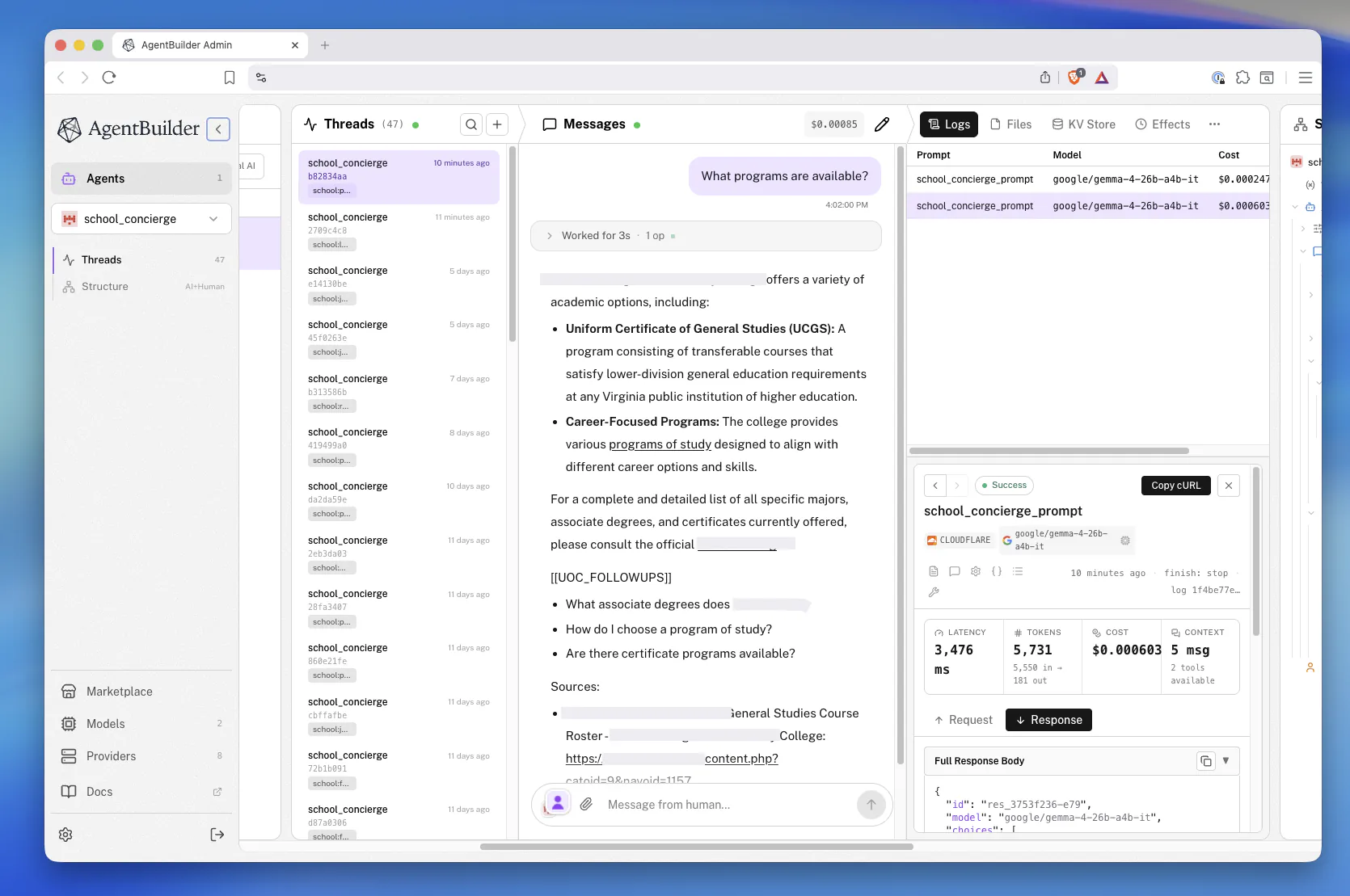Click the logout icon in sidebar footer
The width and height of the screenshot is (1350, 896).
[217, 835]
